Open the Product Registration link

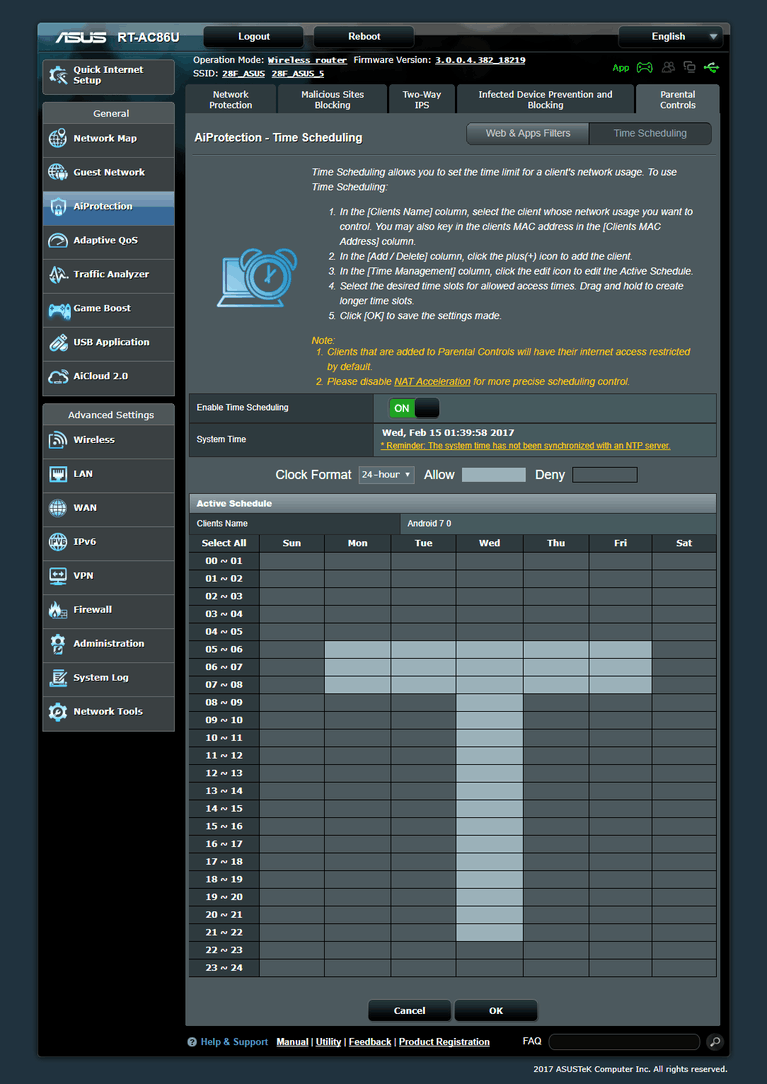click(x=444, y=1042)
